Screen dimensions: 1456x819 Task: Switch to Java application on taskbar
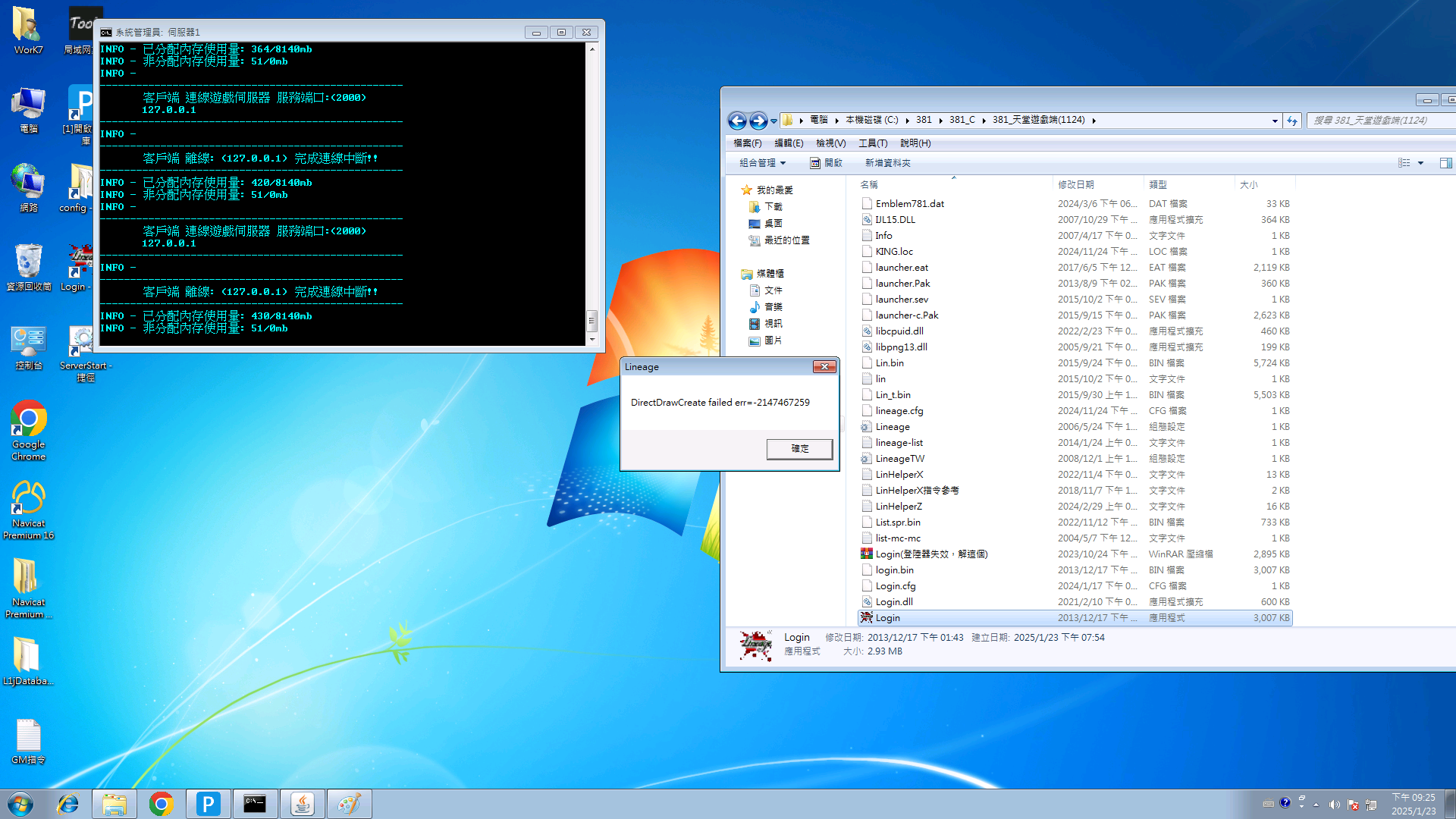tap(302, 804)
